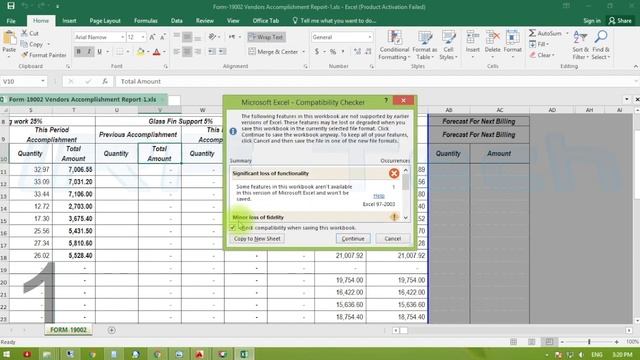This screenshot has height=360, width=640.
Task: Click the Excel icon in taskbar
Action: pyautogui.click(x=244, y=354)
